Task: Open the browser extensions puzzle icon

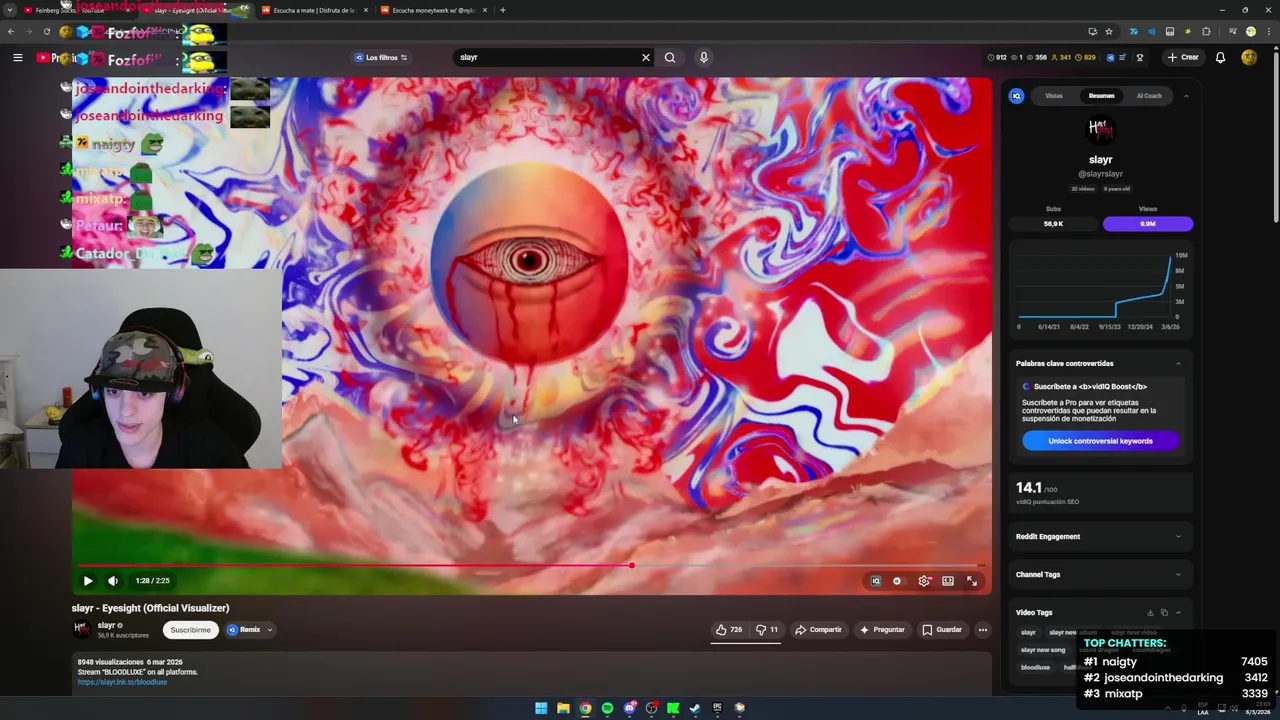Action: (x=1206, y=32)
